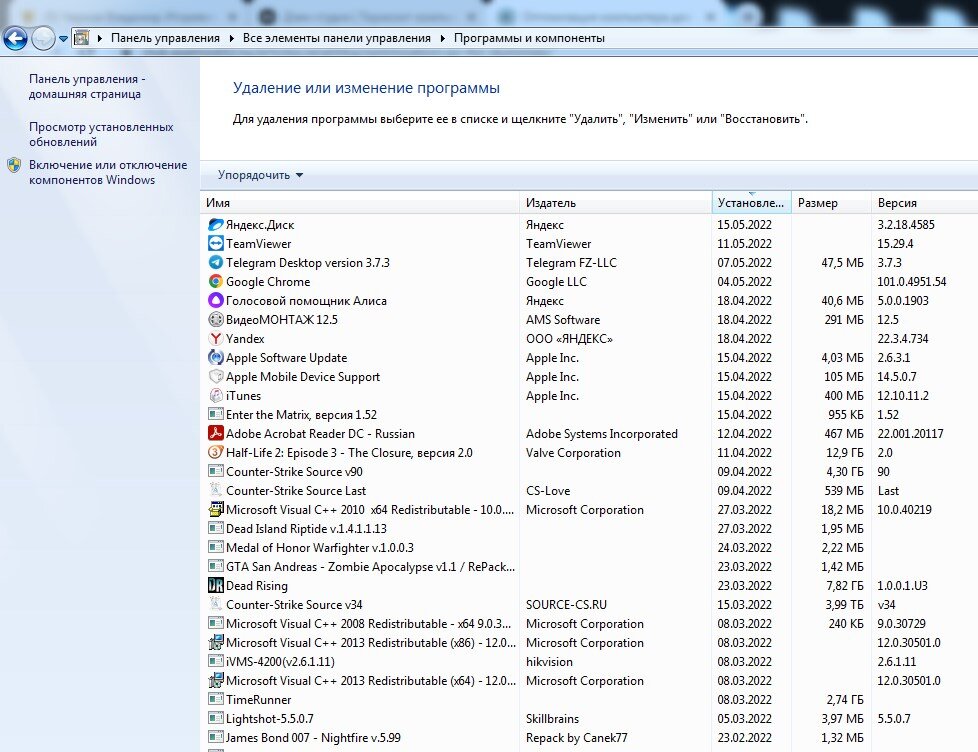Click install date 07.05.2022 cell
Viewport: 978px width, 752px height.
pyautogui.click(x=744, y=263)
